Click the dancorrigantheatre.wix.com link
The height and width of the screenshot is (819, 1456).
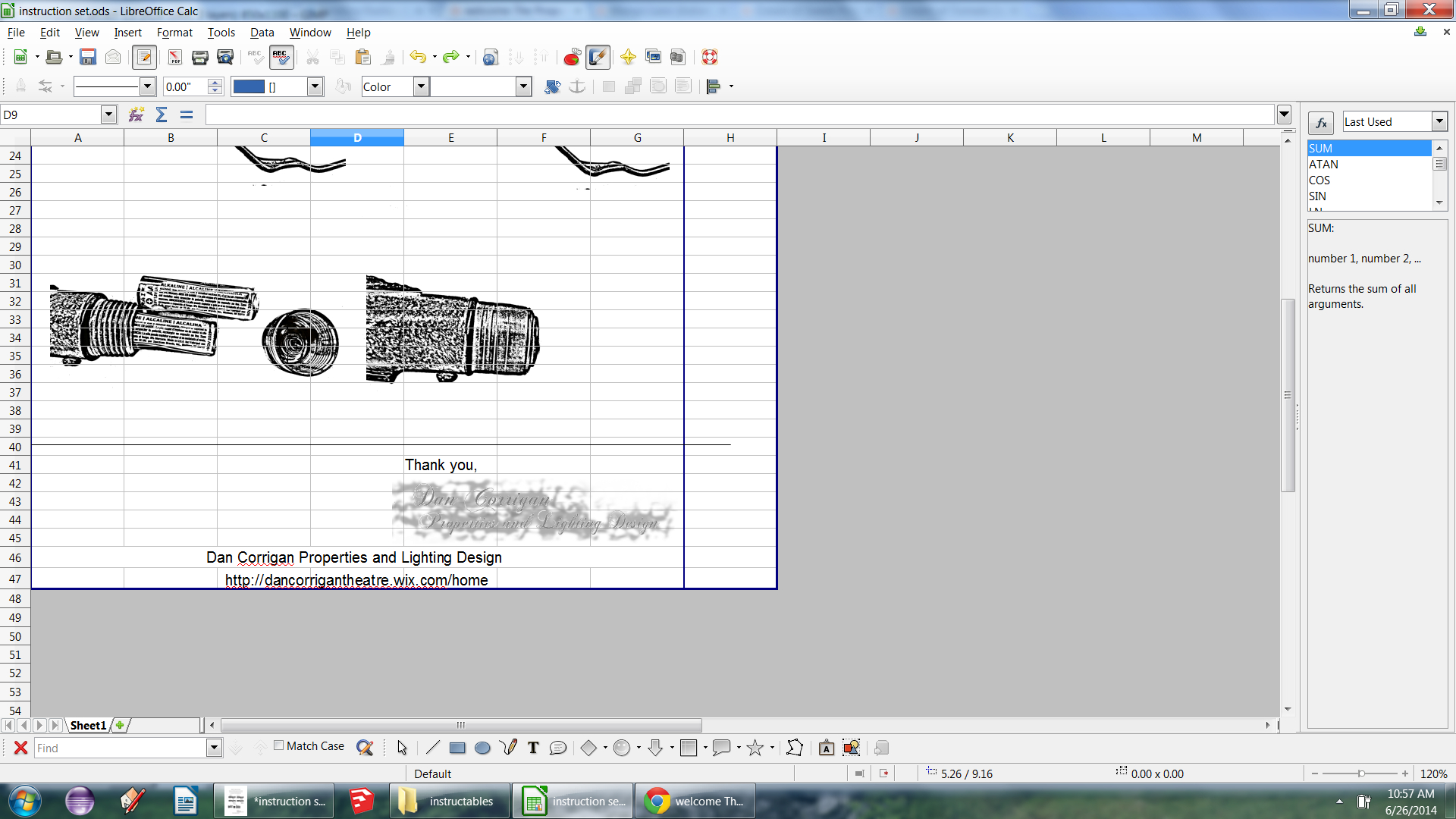click(x=356, y=580)
